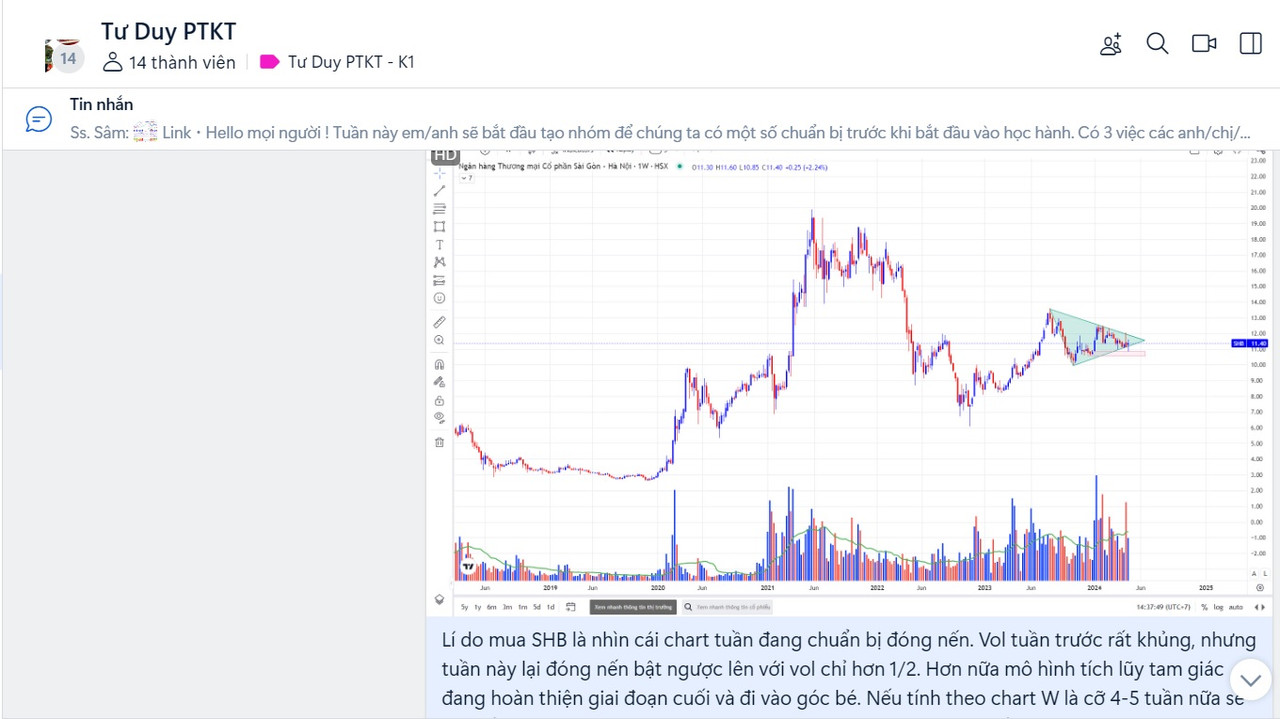The image size is (1280, 719).
Task: Open the Tư Duy PTKT - K1 tag label
Action: (337, 62)
